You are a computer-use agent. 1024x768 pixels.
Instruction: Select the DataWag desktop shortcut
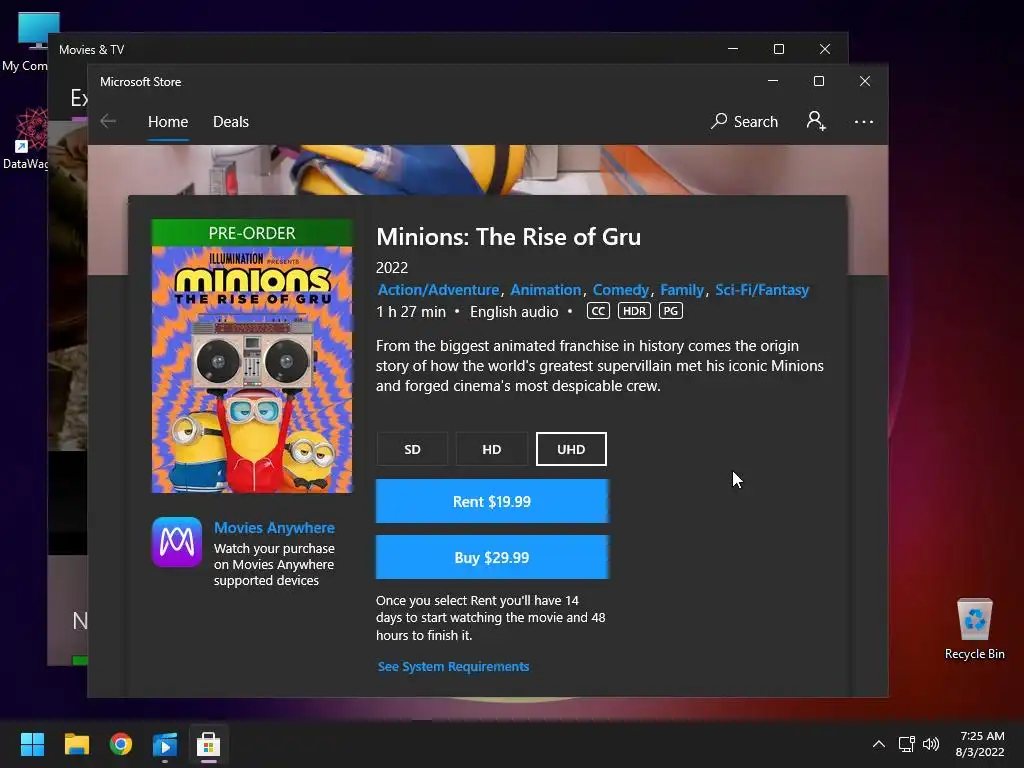(x=26, y=139)
